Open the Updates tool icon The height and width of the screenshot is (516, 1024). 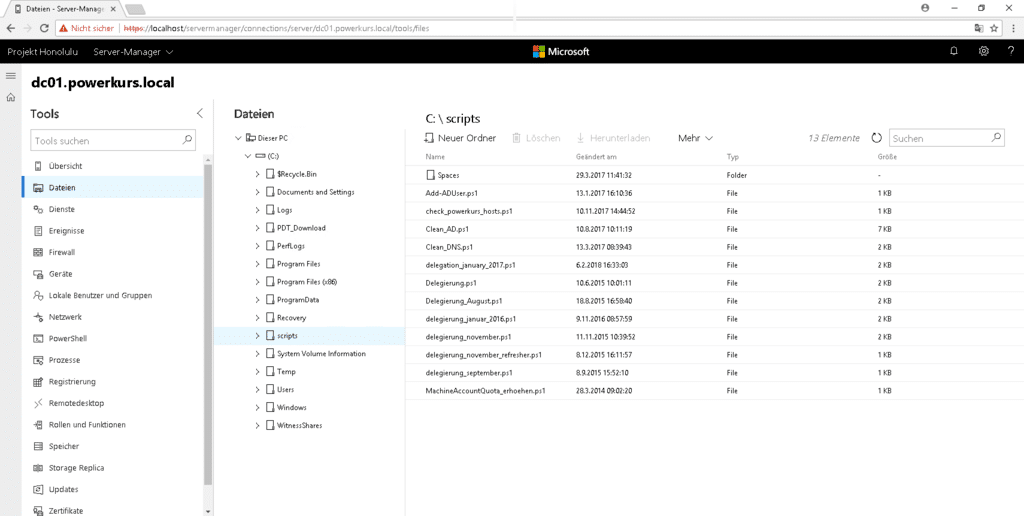38,489
